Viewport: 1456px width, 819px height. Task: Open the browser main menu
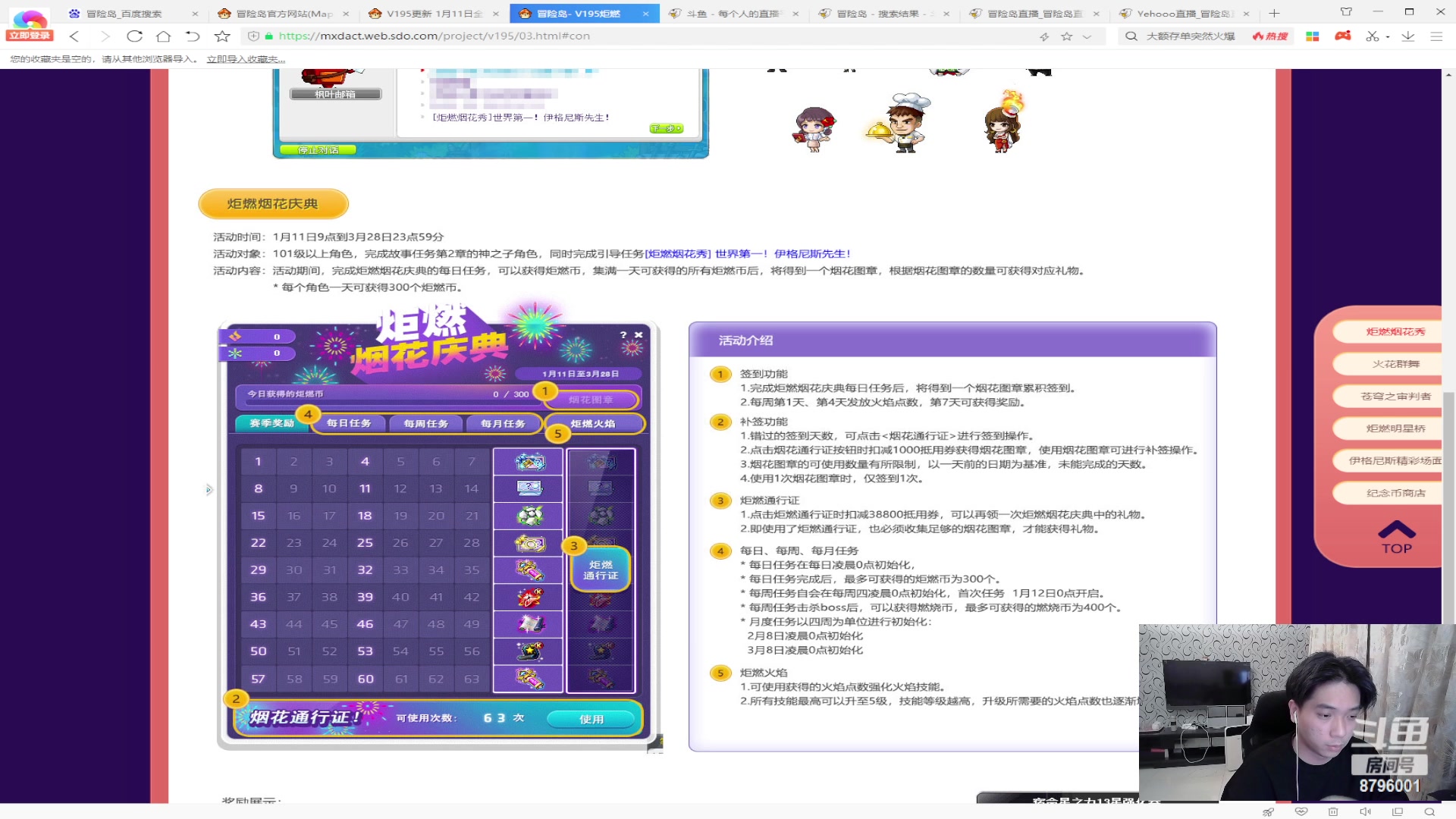[x=1436, y=36]
